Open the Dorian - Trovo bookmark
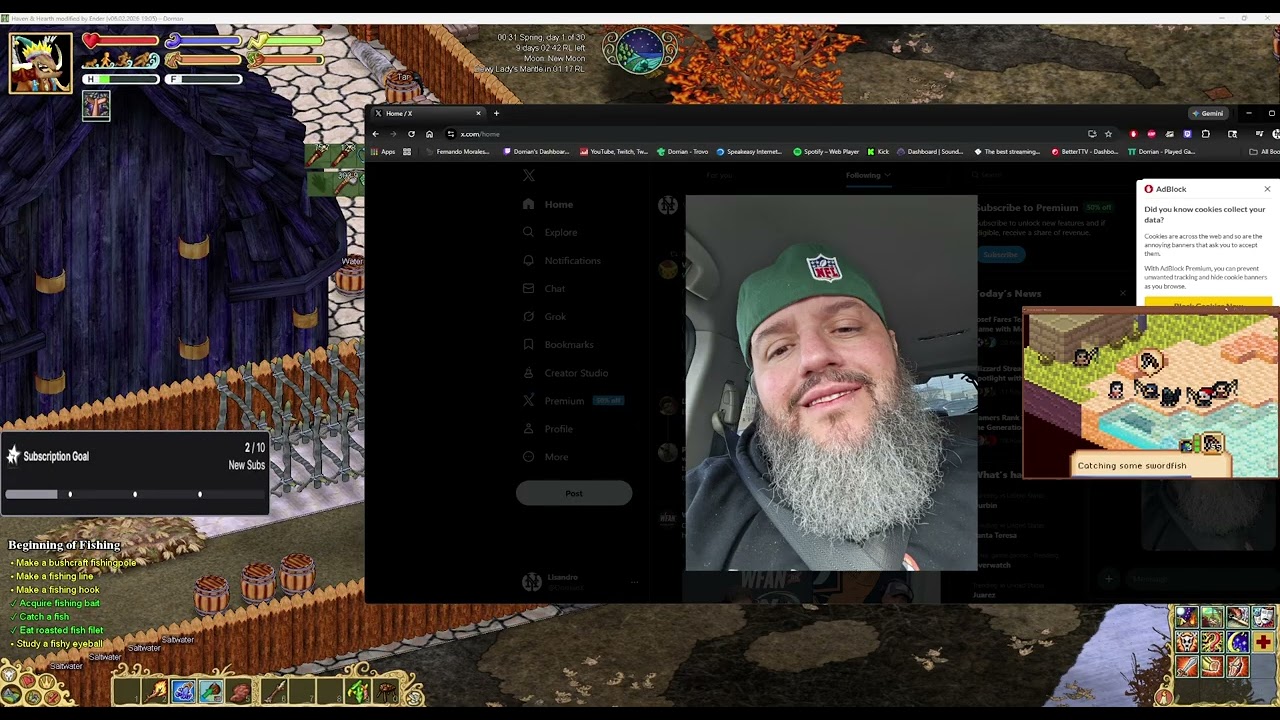 pyautogui.click(x=683, y=152)
